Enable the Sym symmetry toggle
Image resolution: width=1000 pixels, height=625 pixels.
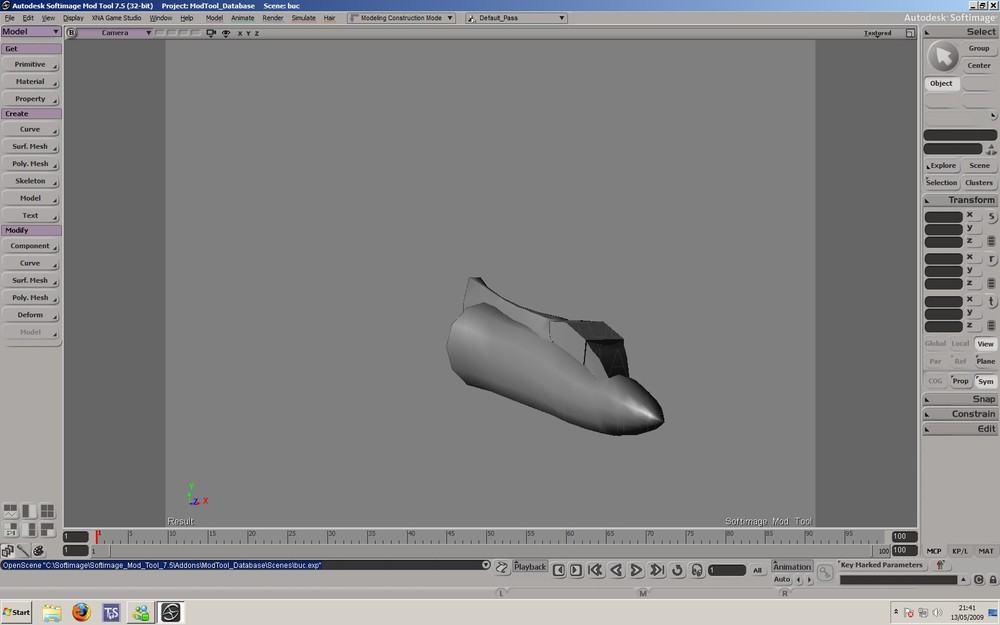coord(985,381)
